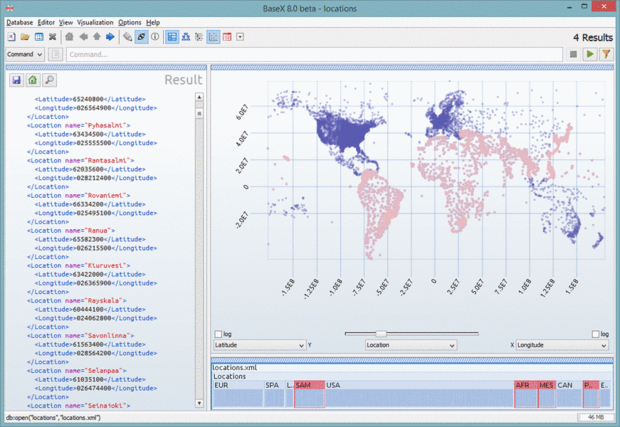Select the highlighted AFR block
Viewport: 620px width, 427px height.
[x=526, y=394]
